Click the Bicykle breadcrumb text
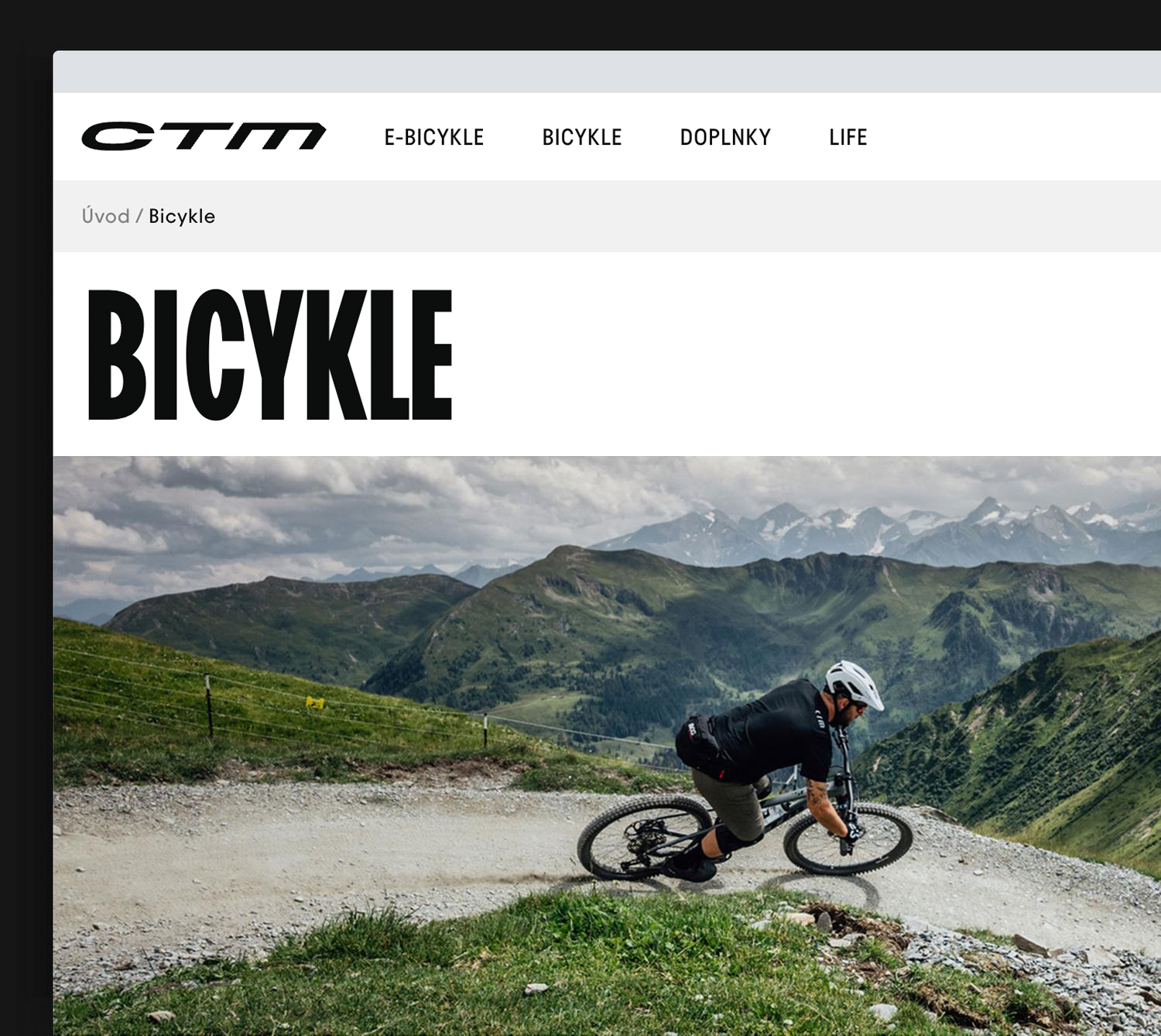Image resolution: width=1161 pixels, height=1036 pixels. point(182,216)
